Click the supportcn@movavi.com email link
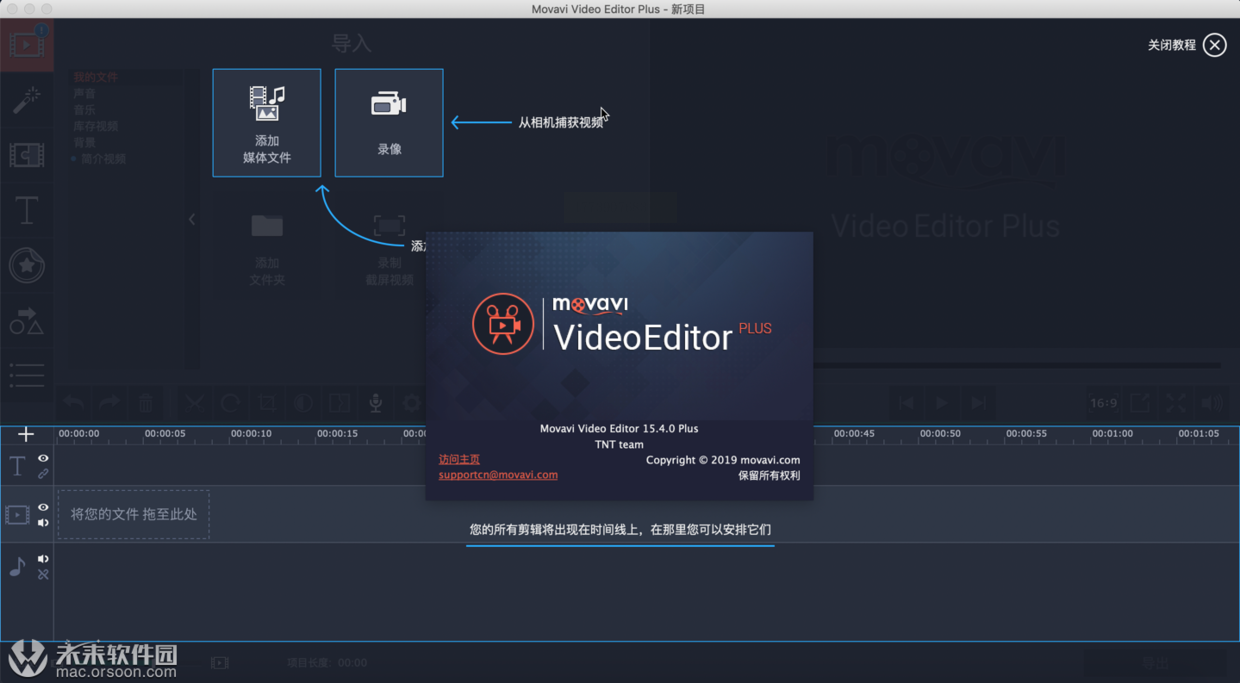Image resolution: width=1240 pixels, height=683 pixels. click(x=498, y=475)
